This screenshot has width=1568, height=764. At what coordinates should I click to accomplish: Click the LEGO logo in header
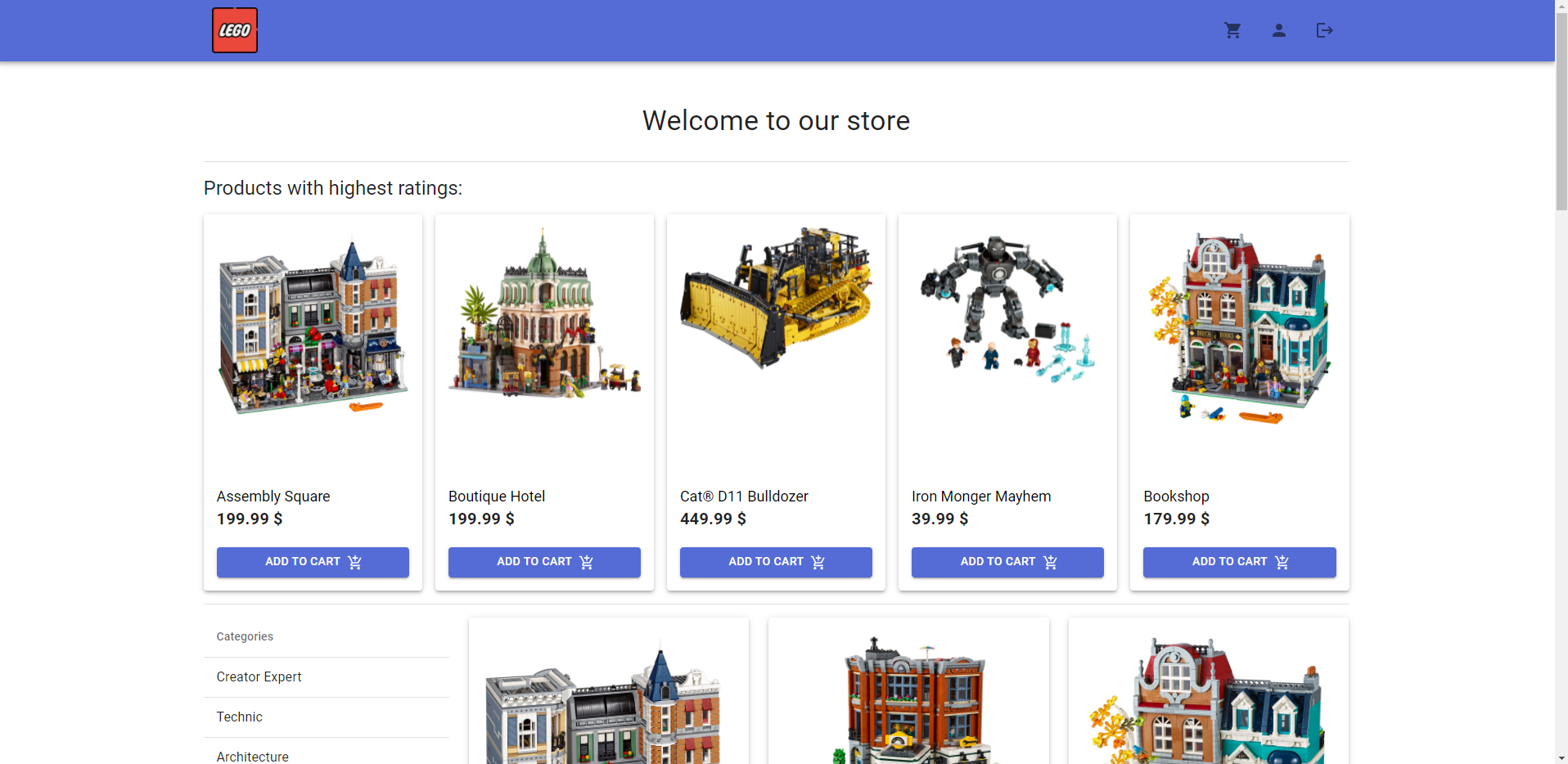235,30
